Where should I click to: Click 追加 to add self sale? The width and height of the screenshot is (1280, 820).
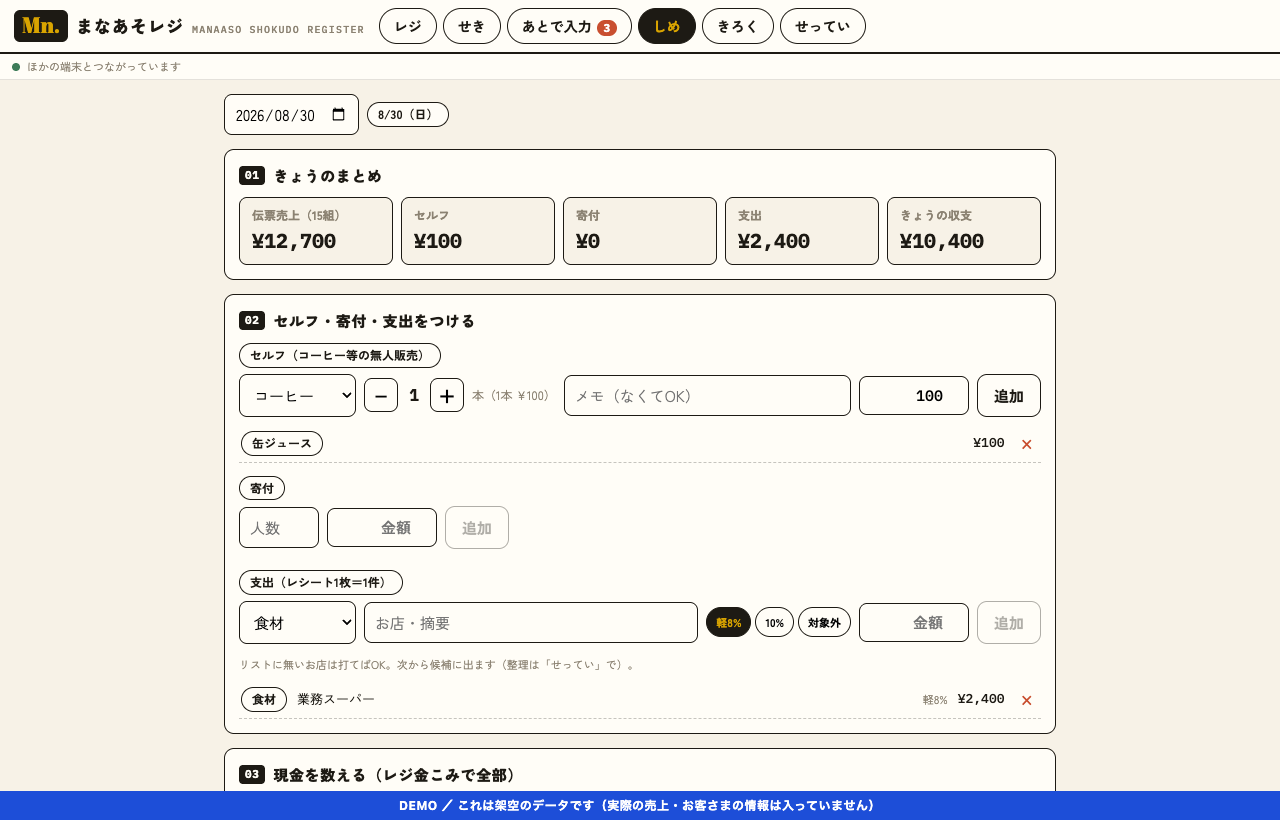[x=1009, y=395]
